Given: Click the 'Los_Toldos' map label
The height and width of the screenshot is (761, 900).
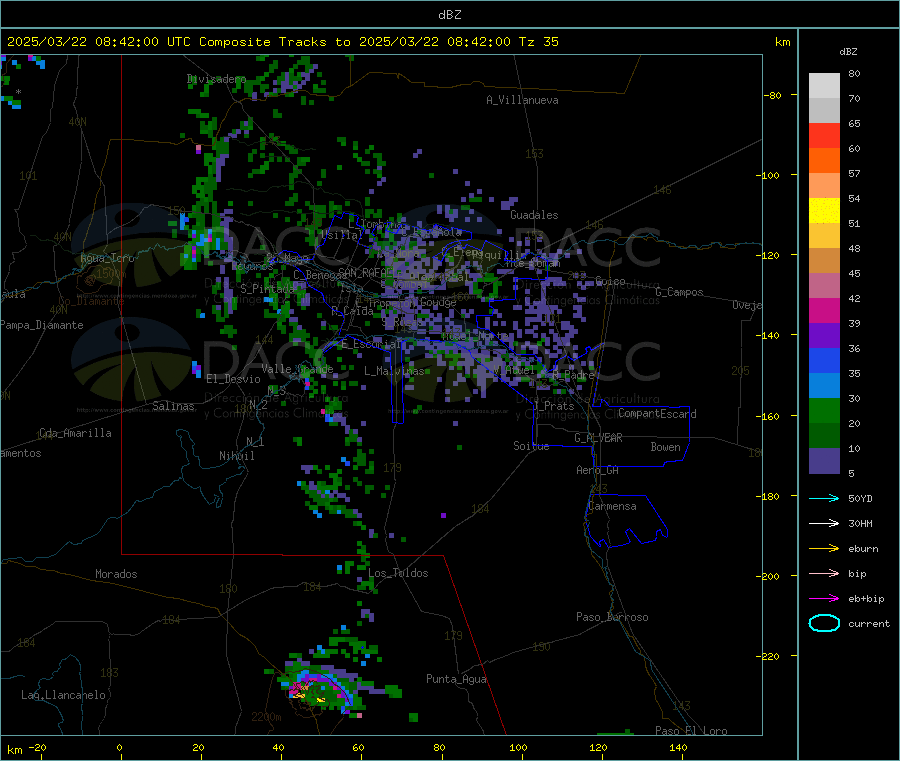Looking at the screenshot, I should click(x=398, y=573).
